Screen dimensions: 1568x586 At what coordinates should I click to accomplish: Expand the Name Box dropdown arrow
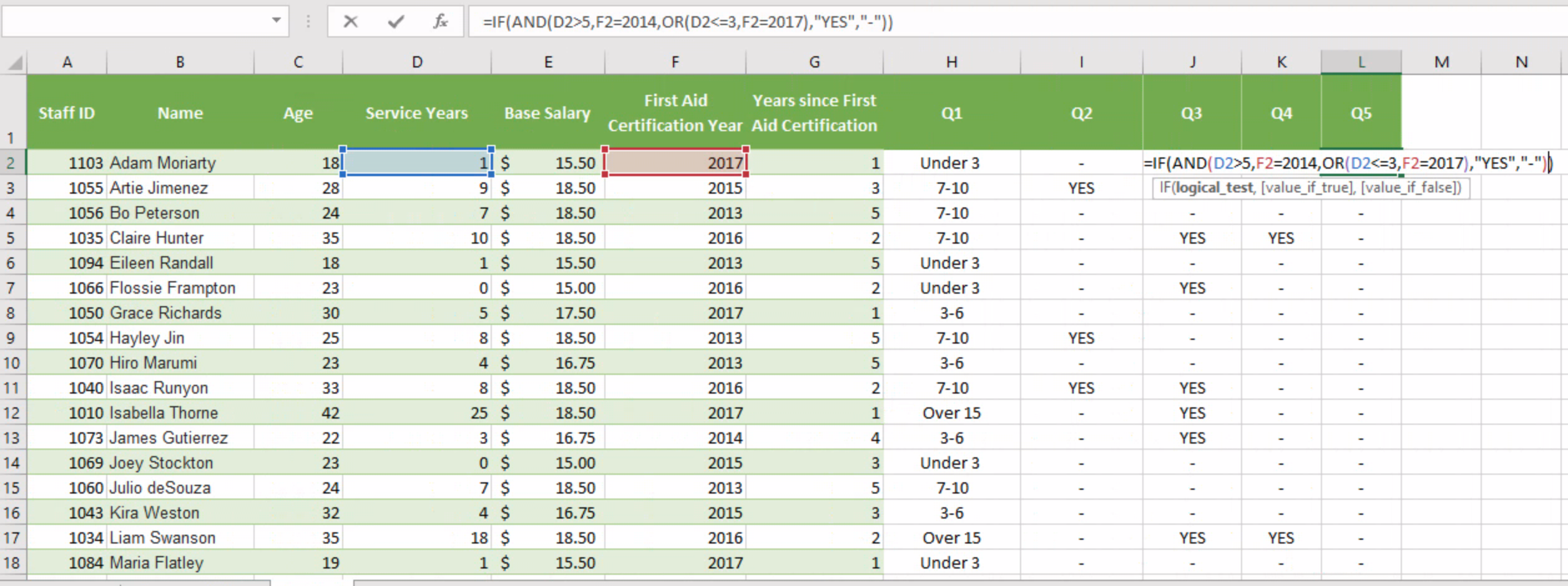click(276, 21)
